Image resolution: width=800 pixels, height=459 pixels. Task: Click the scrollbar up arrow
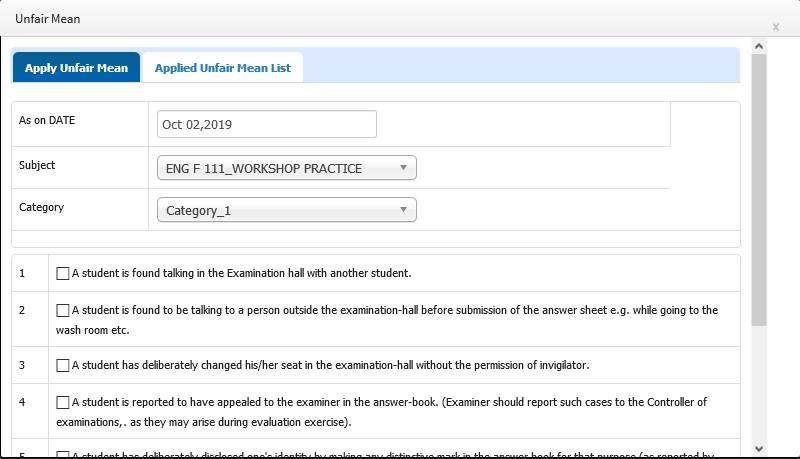(759, 46)
